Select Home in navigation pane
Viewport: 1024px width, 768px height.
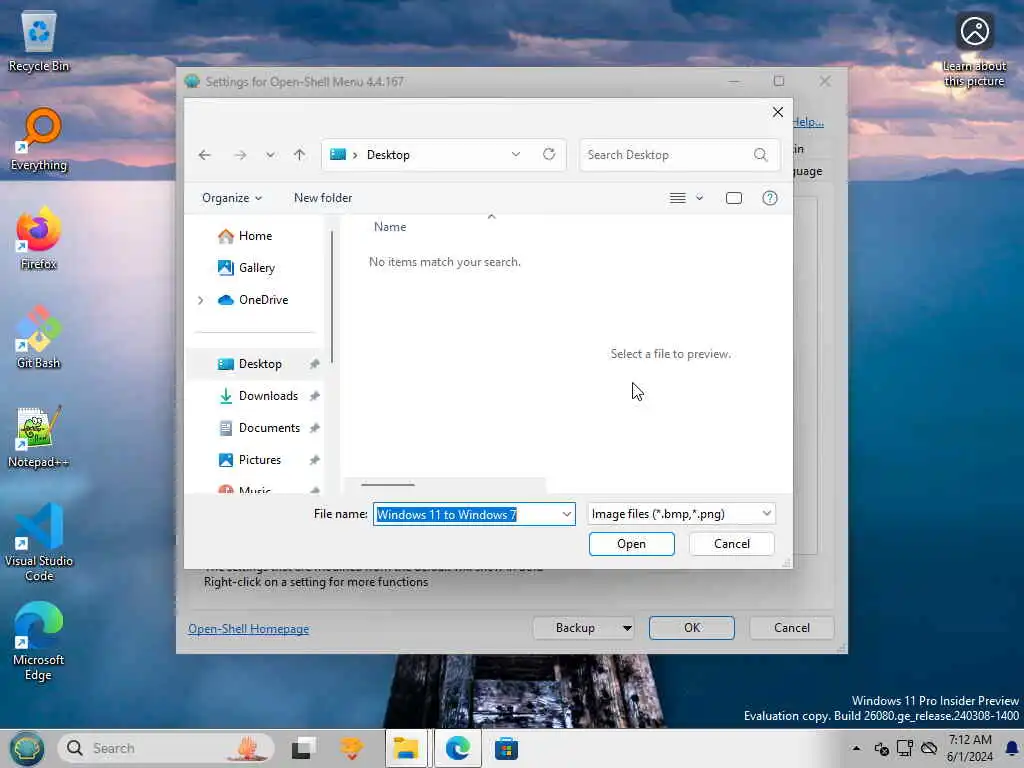(255, 236)
